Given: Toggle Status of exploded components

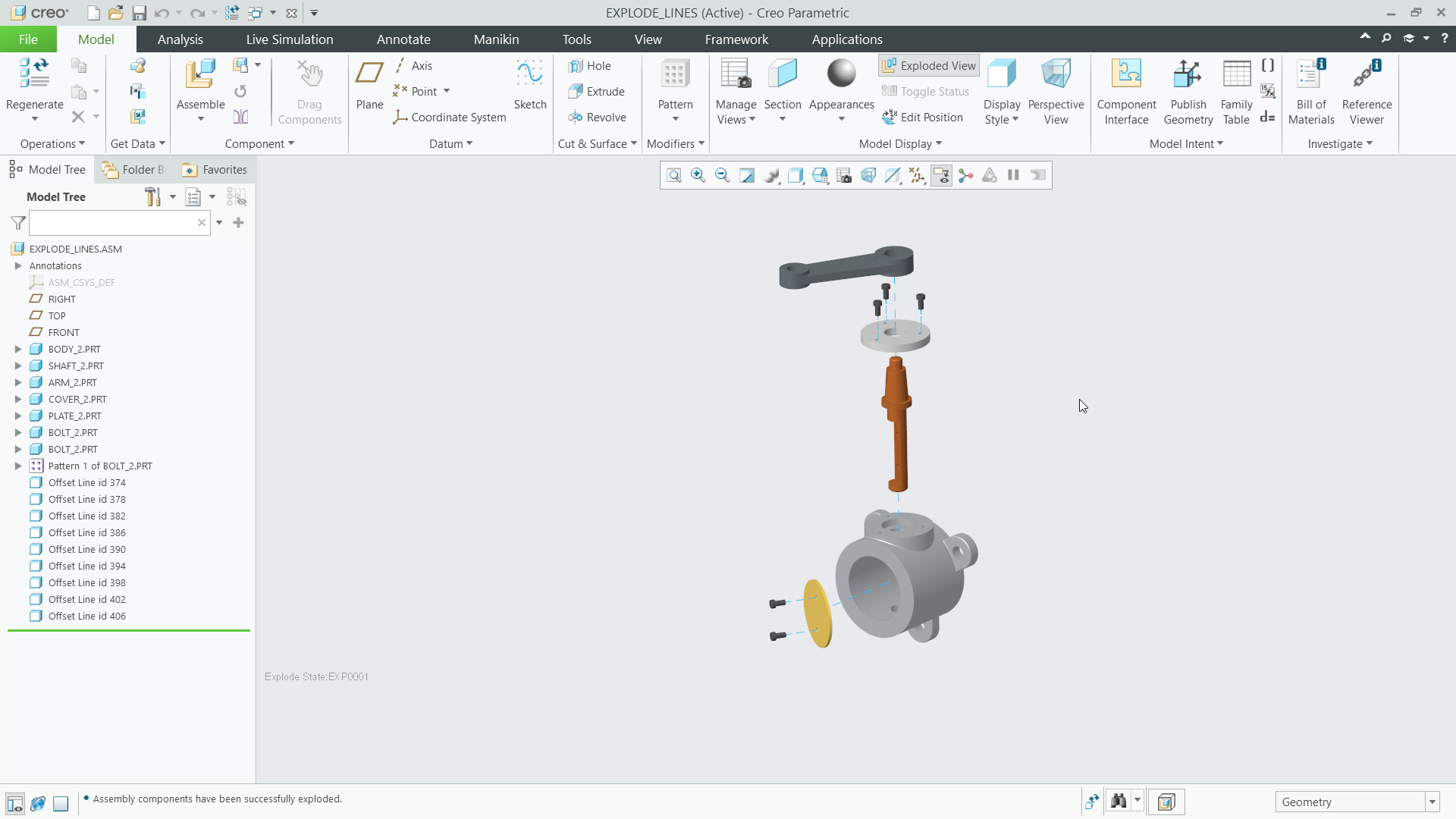Looking at the screenshot, I should (925, 91).
